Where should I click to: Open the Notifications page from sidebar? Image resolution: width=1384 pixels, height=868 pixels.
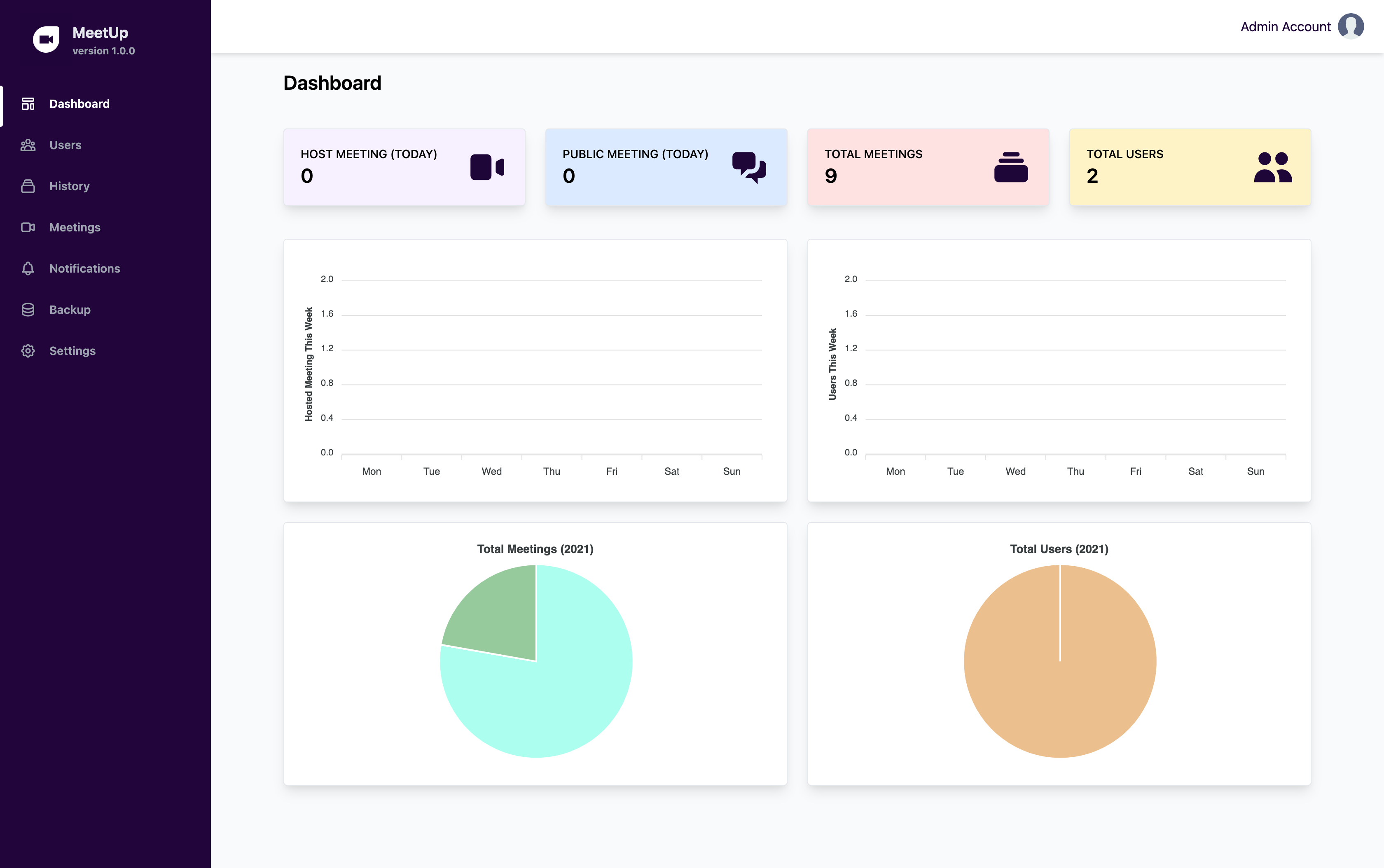84,268
